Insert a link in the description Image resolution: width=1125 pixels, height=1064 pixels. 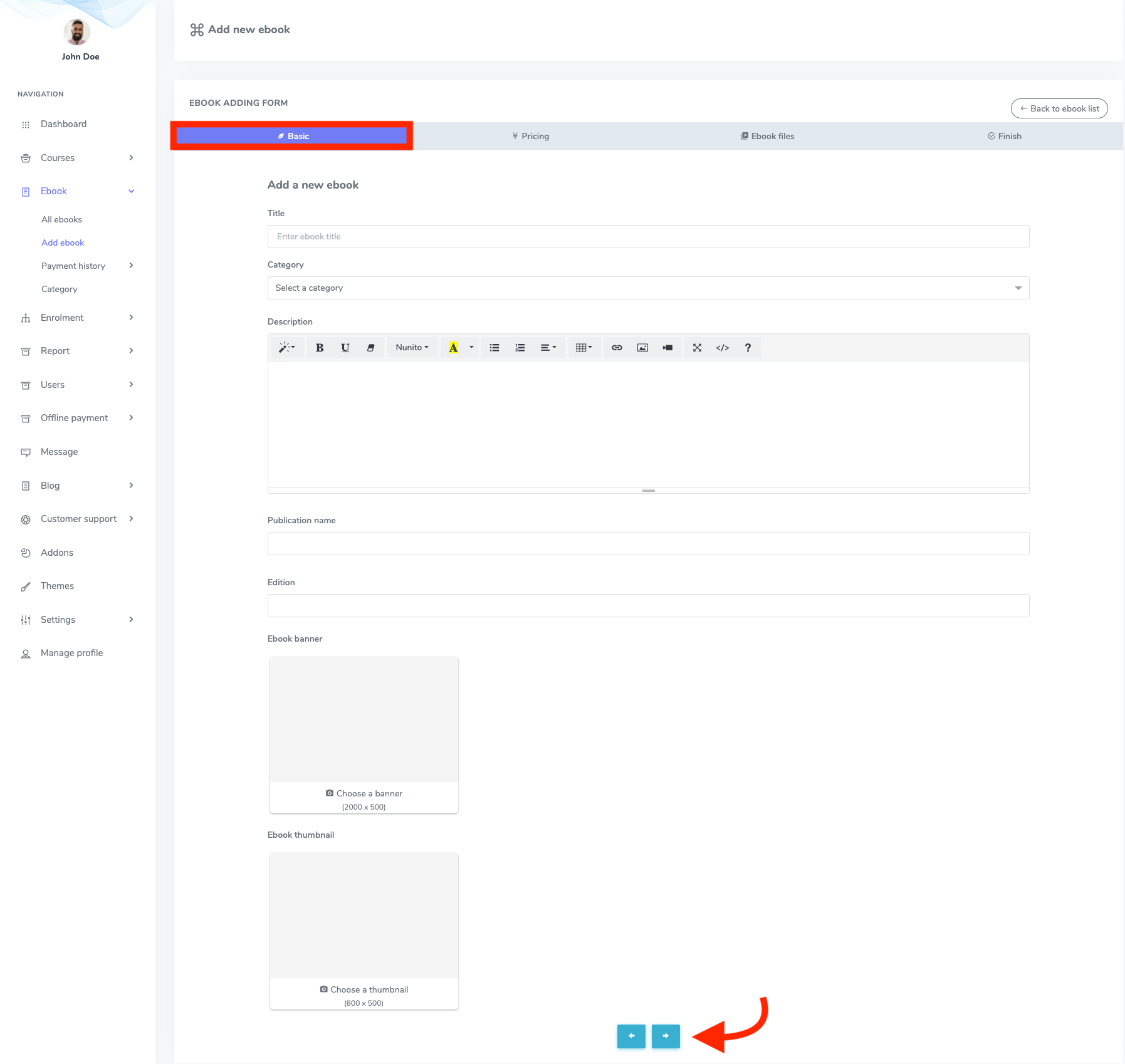pos(617,348)
